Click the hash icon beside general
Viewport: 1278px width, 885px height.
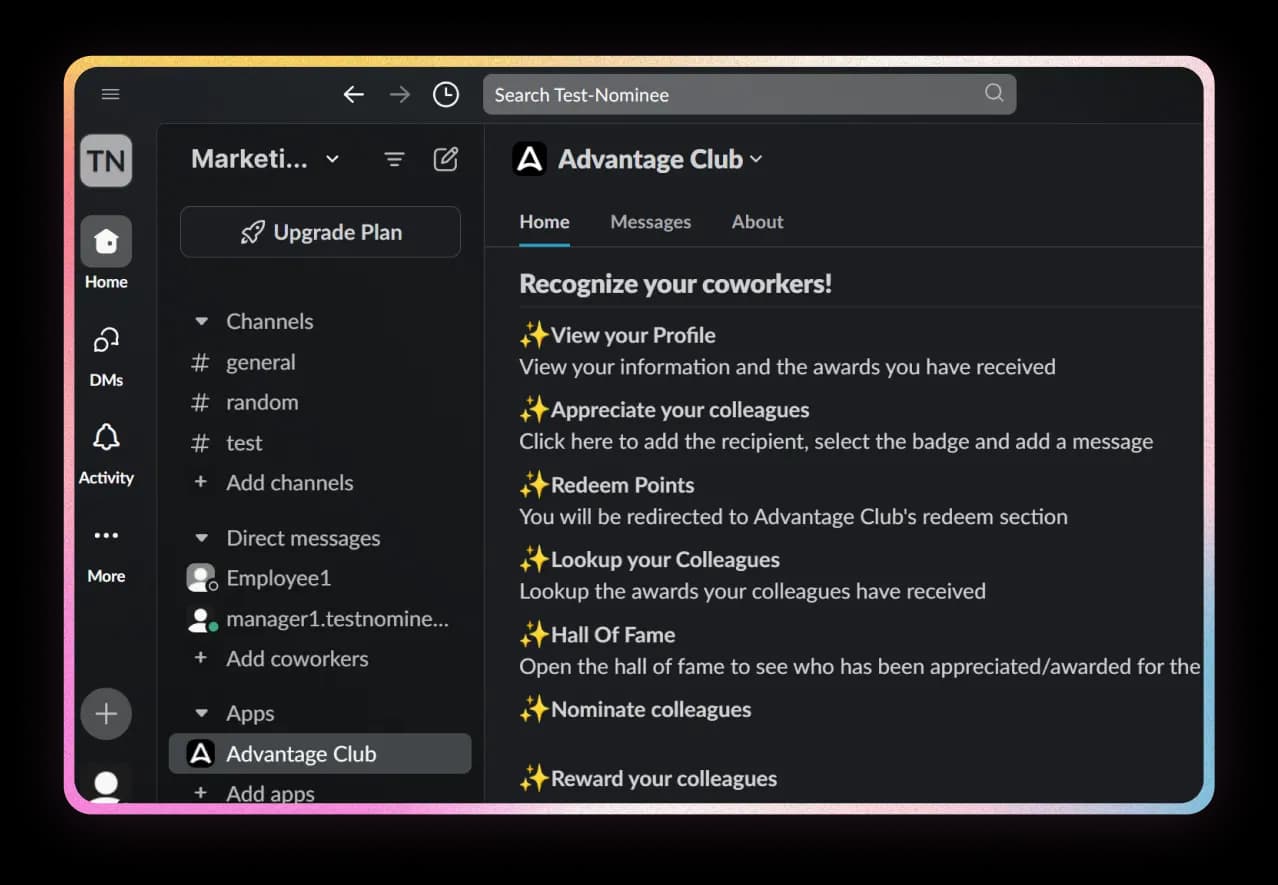200,362
